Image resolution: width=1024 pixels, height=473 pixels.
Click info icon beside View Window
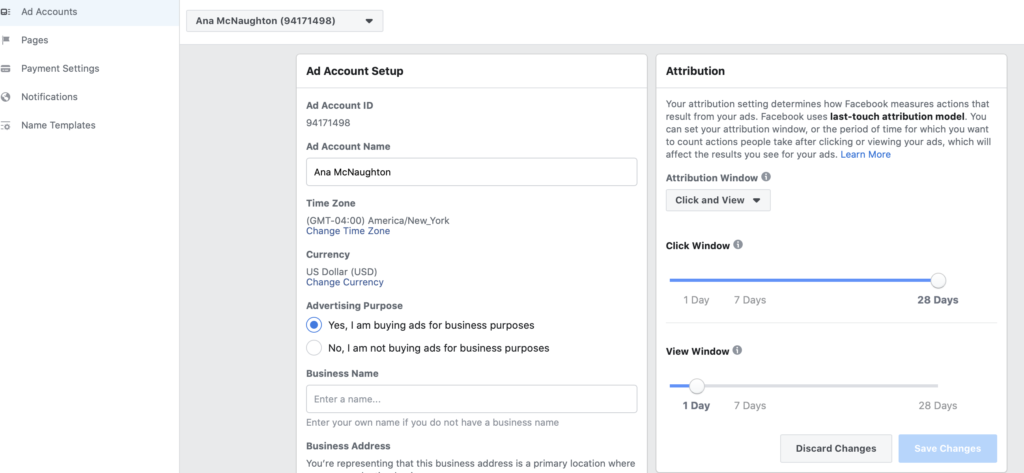[738, 351]
